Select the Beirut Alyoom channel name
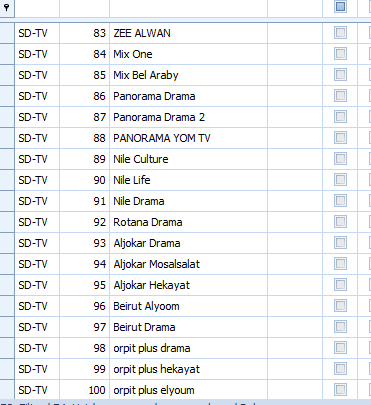Image resolution: width=371 pixels, height=405 pixels. click(146, 306)
